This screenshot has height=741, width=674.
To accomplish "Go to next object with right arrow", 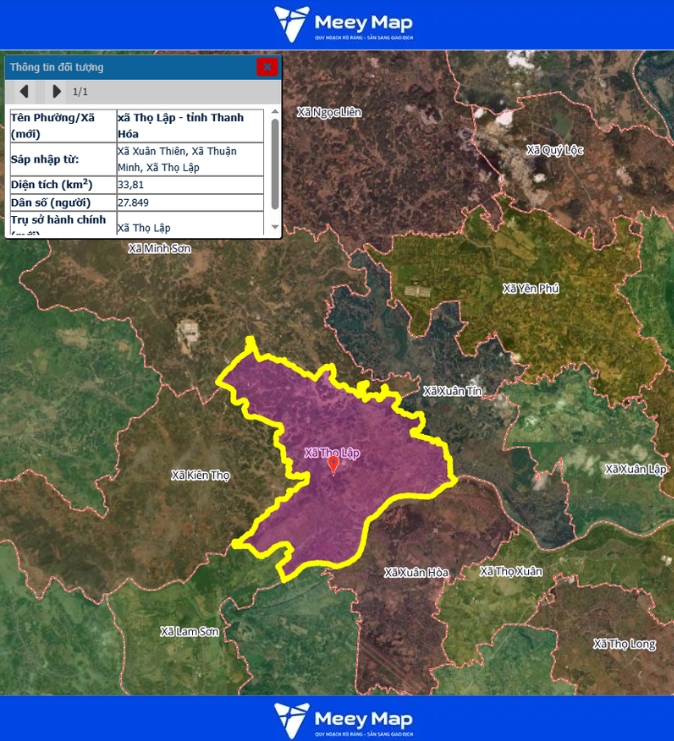I will click(x=56, y=92).
